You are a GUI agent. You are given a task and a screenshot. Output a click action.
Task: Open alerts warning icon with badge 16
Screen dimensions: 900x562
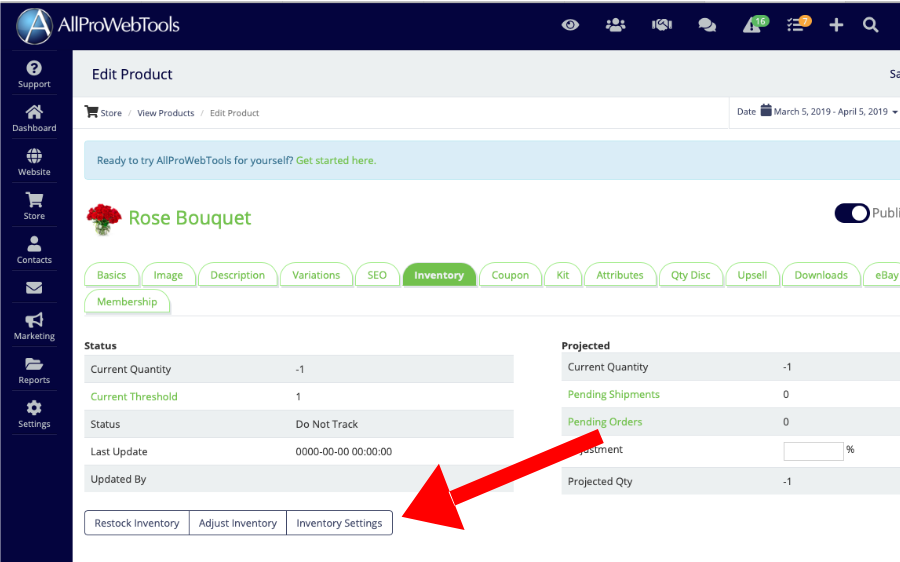coord(753,25)
